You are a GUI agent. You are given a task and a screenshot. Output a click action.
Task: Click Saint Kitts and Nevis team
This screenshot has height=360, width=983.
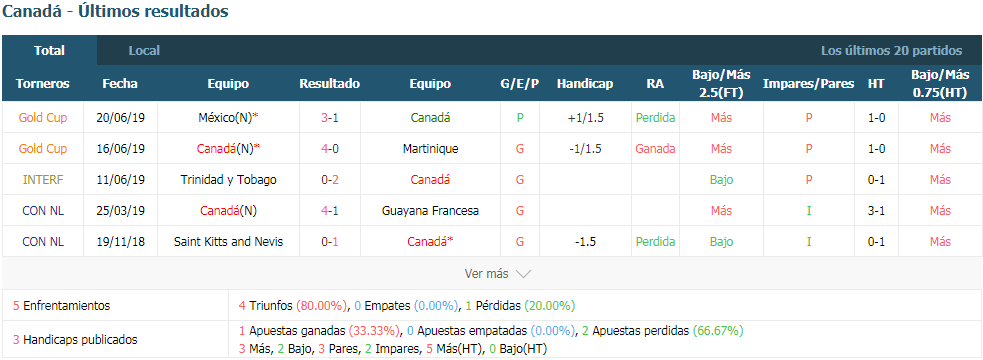228,241
